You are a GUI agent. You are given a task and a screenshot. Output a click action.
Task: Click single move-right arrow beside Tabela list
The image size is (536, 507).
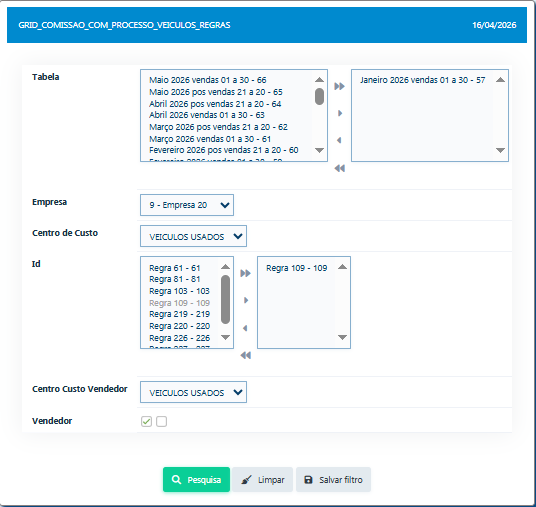click(x=340, y=113)
